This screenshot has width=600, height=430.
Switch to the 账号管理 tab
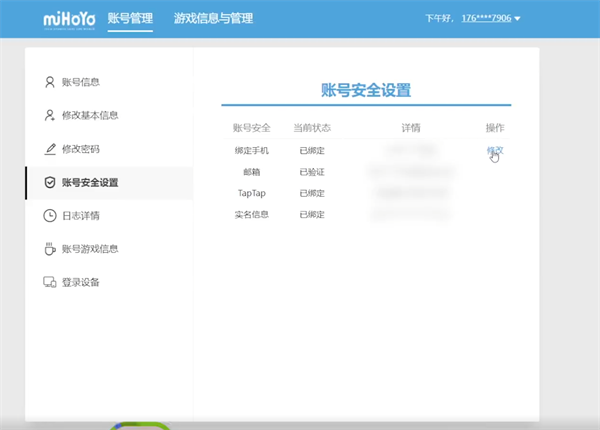[130, 18]
